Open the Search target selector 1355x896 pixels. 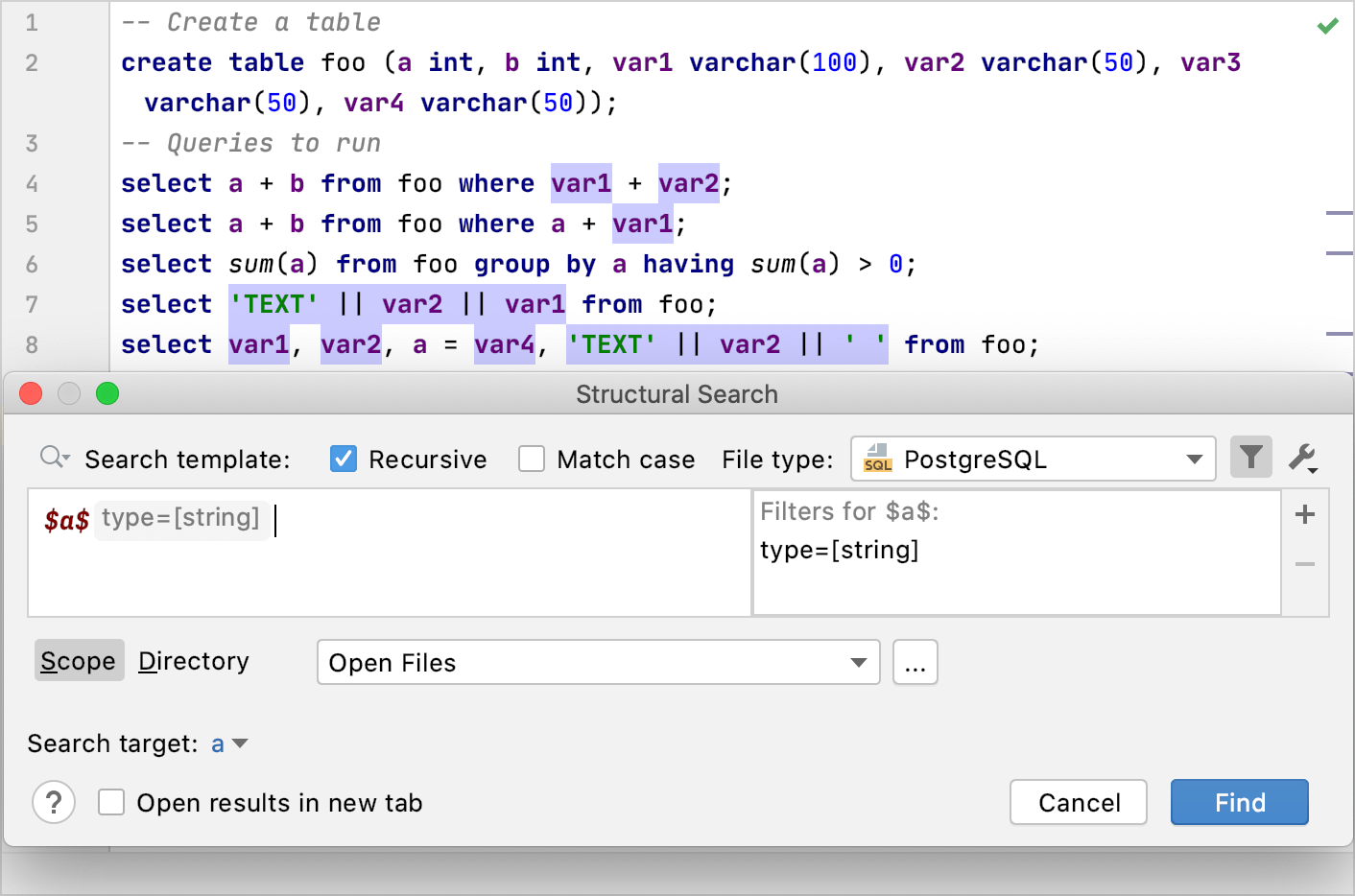click(229, 743)
